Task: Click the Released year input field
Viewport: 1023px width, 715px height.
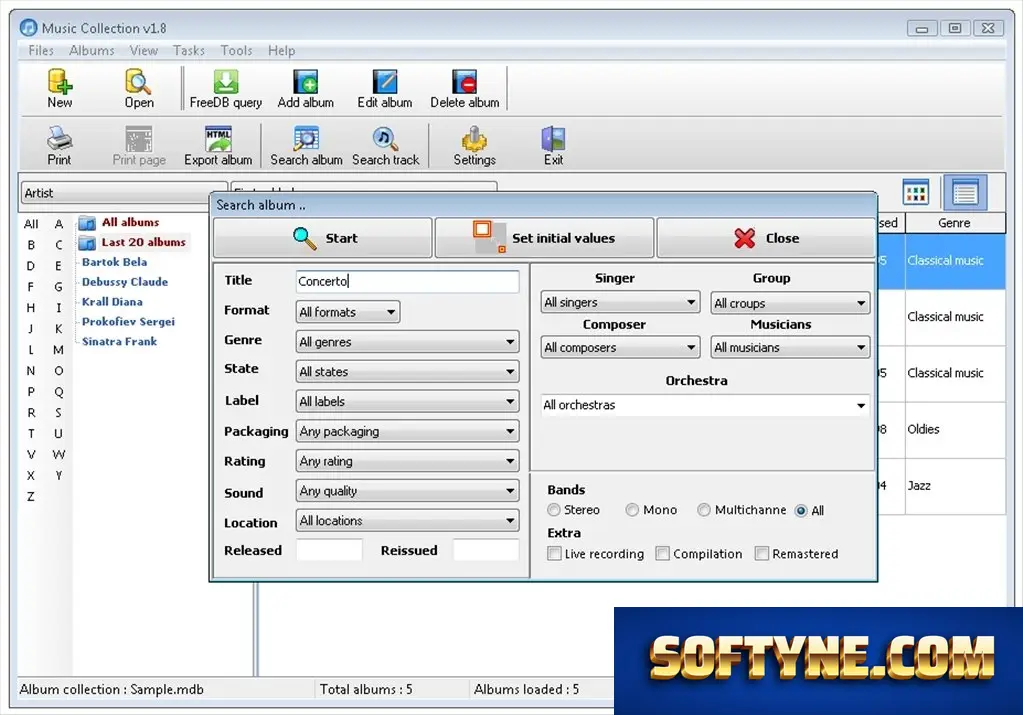Action: click(329, 550)
